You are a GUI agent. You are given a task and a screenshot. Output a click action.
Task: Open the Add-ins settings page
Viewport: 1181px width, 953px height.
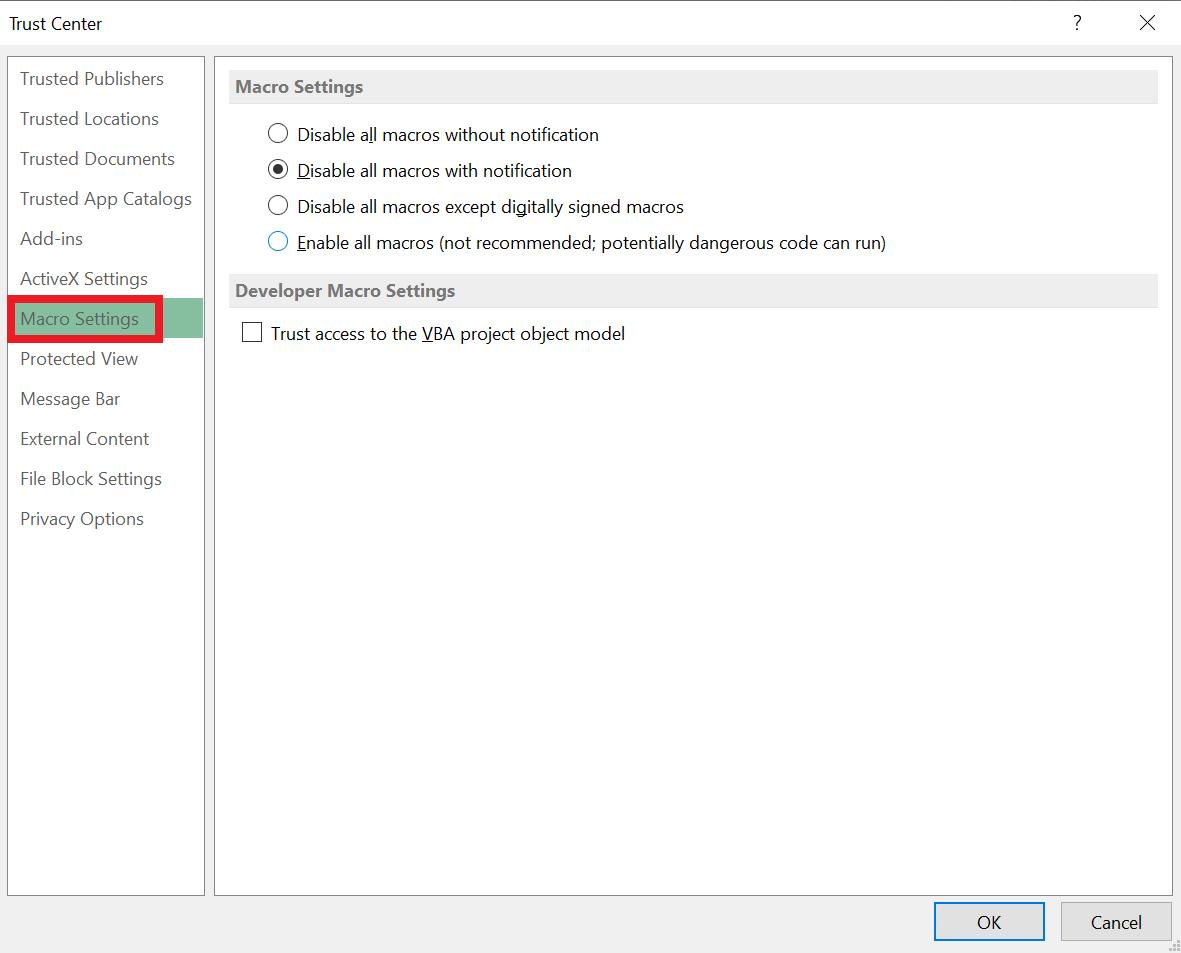[x=51, y=239]
